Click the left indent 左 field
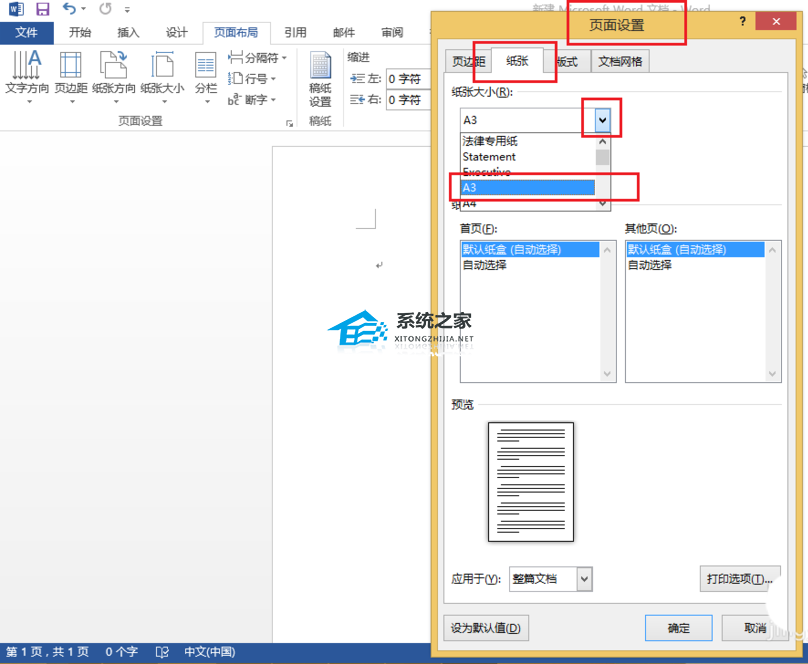808x664 pixels. click(410, 79)
